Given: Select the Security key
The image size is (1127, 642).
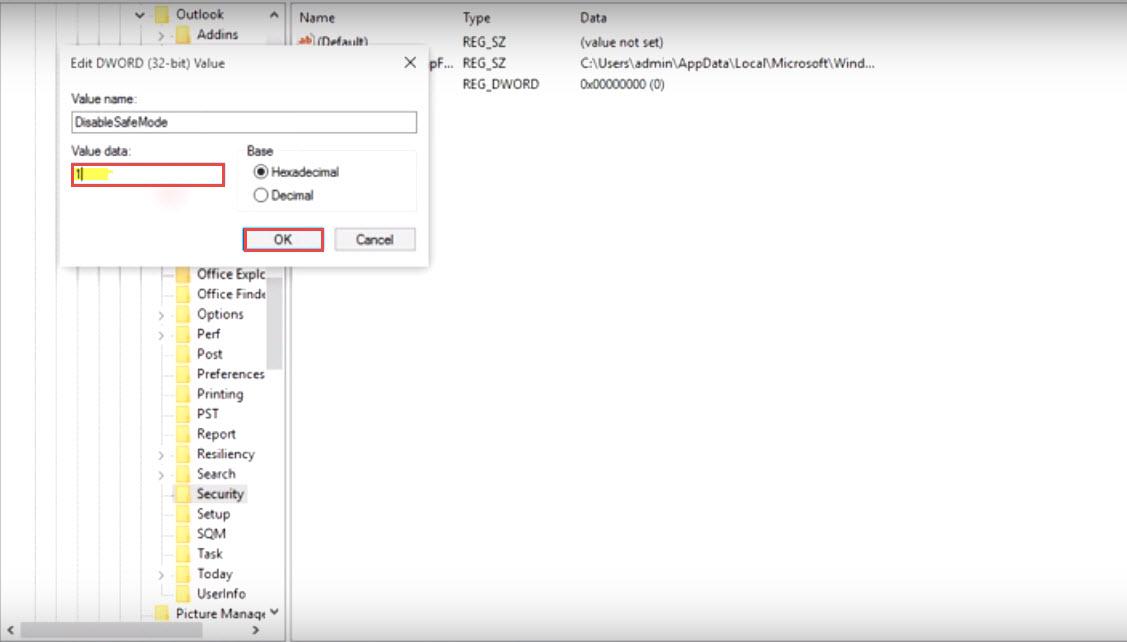Looking at the screenshot, I should (x=220, y=494).
